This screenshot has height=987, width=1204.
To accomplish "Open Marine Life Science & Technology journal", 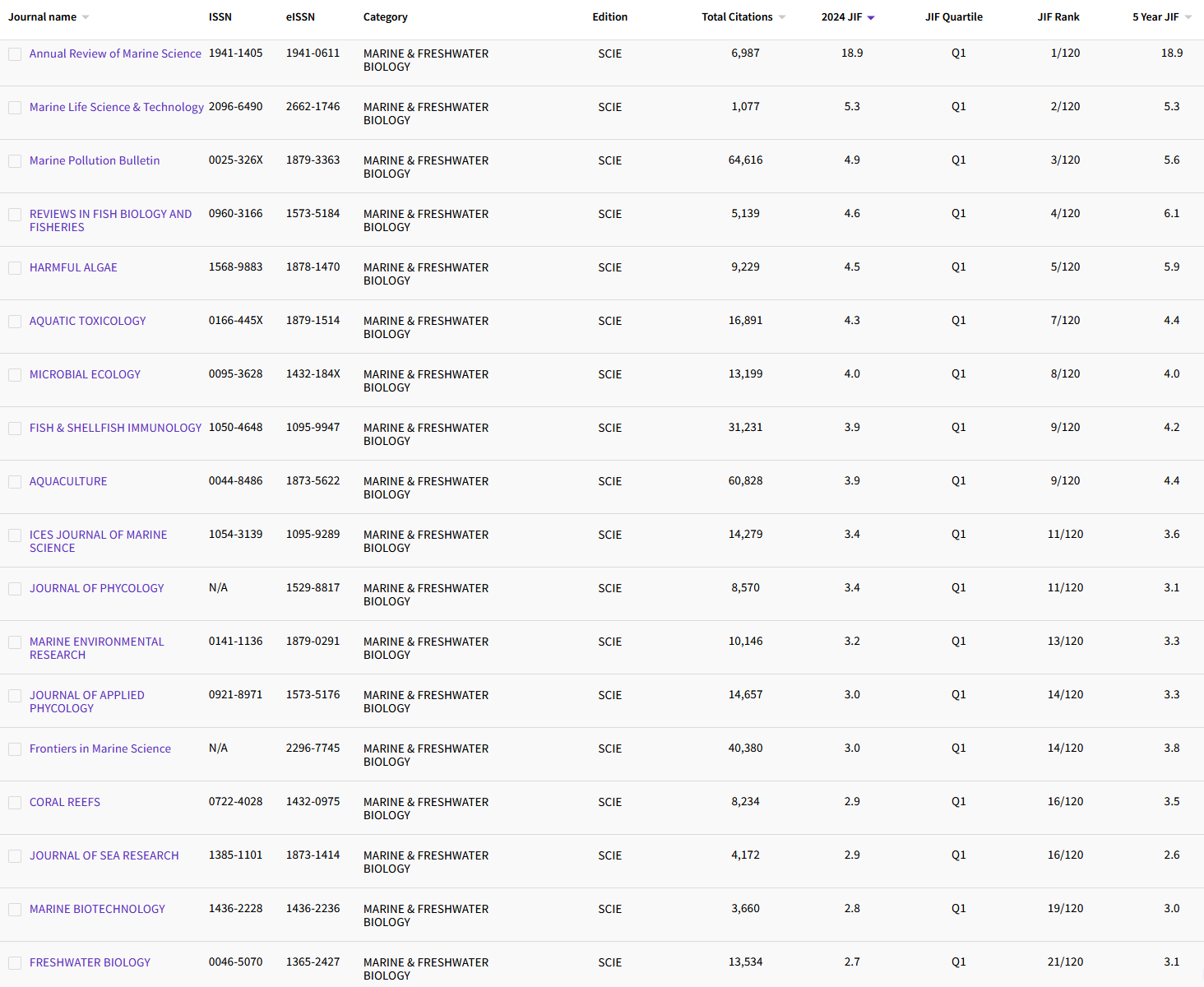I will [x=116, y=107].
